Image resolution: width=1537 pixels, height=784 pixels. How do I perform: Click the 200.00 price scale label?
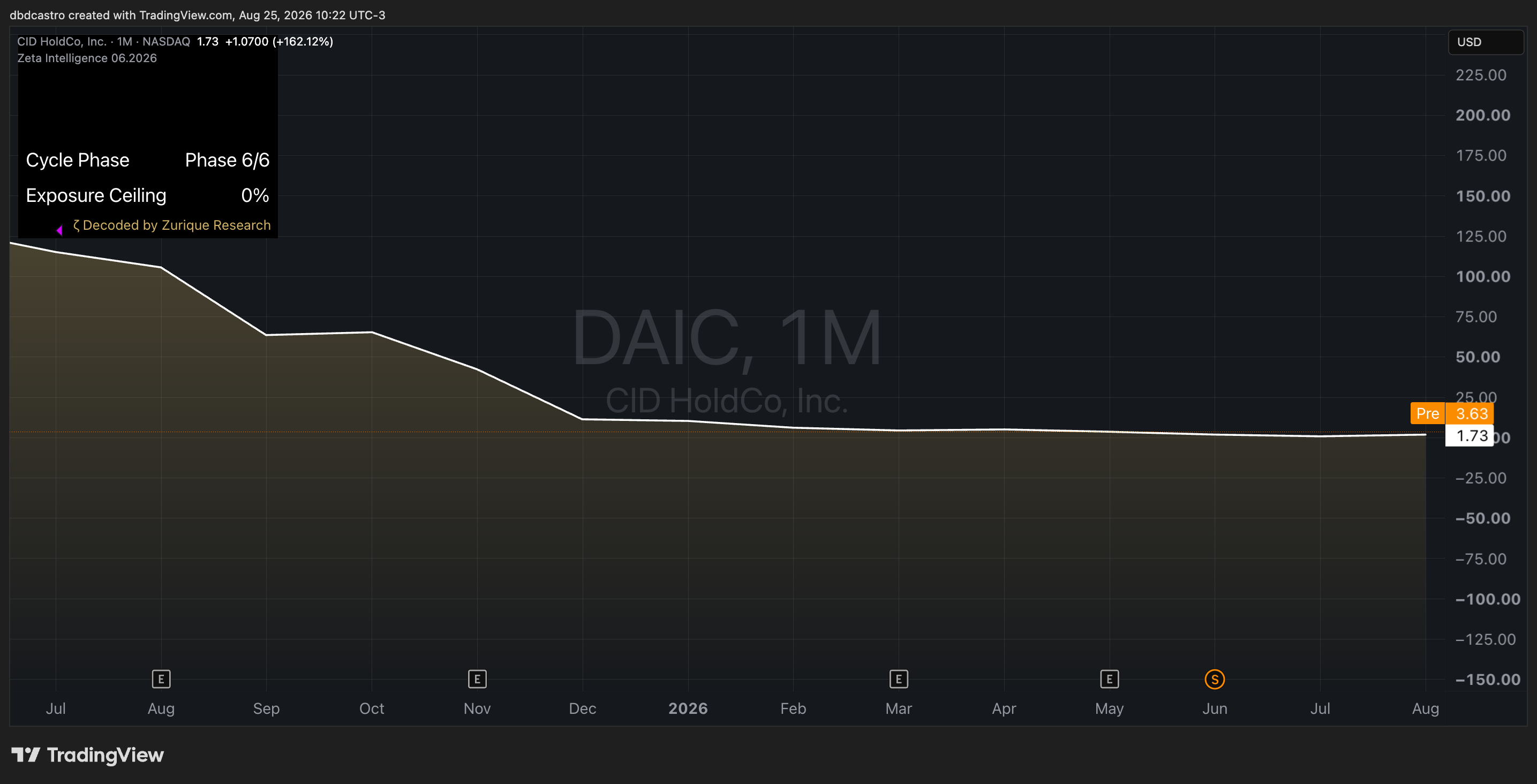pyautogui.click(x=1483, y=115)
